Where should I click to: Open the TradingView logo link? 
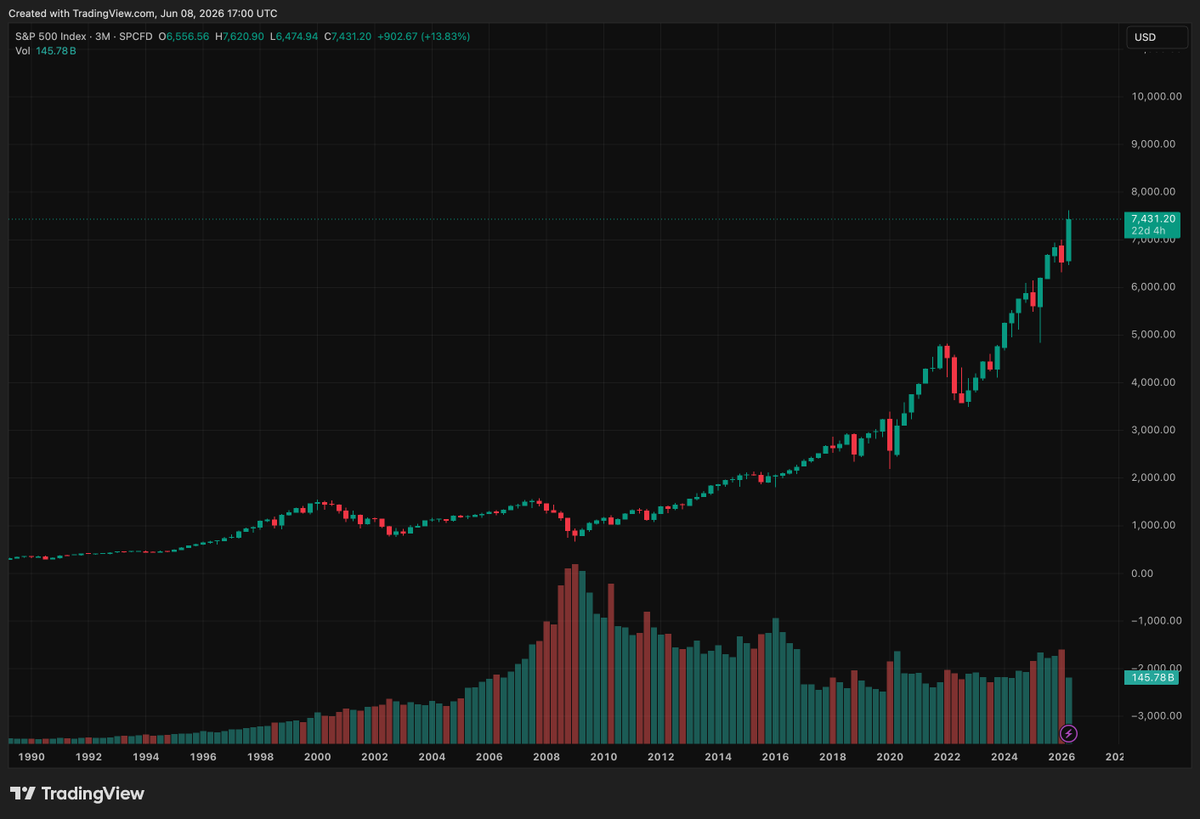pos(77,794)
